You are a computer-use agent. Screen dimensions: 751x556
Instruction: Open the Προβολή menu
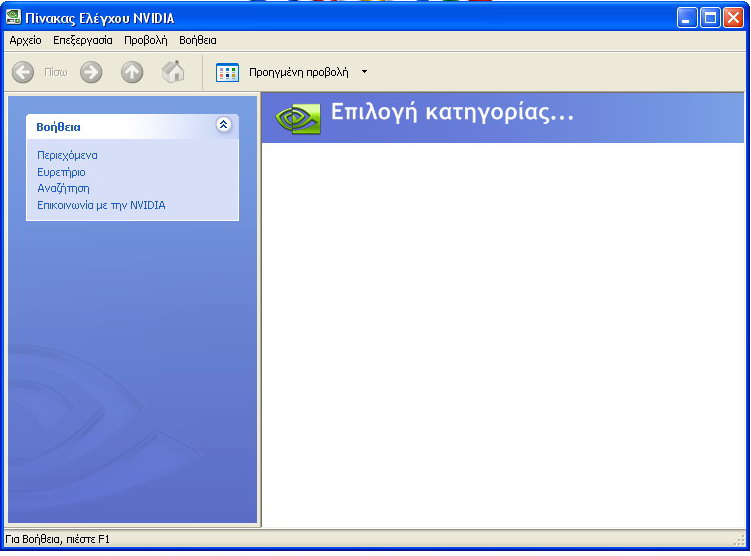(x=146, y=40)
